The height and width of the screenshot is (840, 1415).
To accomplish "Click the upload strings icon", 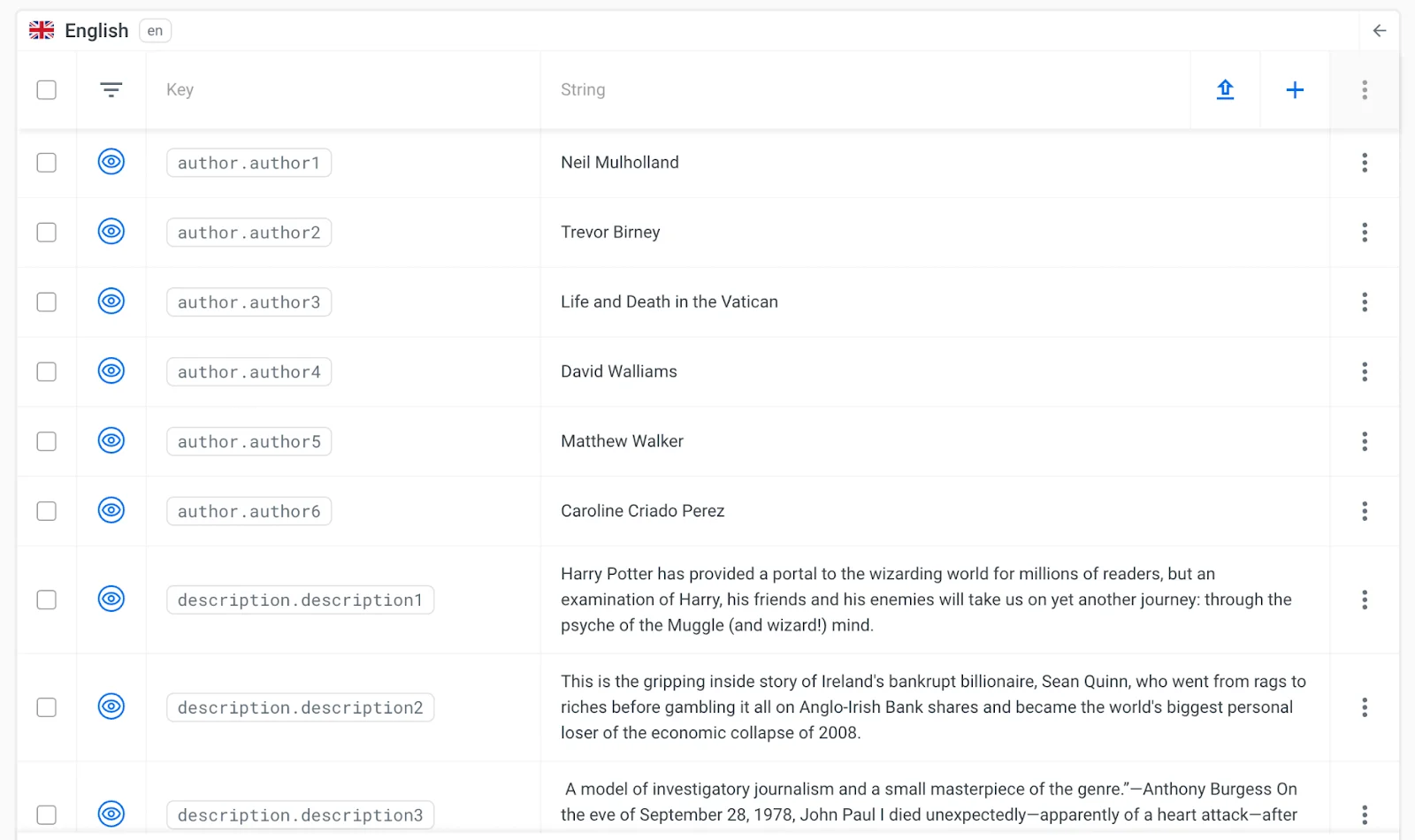I will [1225, 89].
